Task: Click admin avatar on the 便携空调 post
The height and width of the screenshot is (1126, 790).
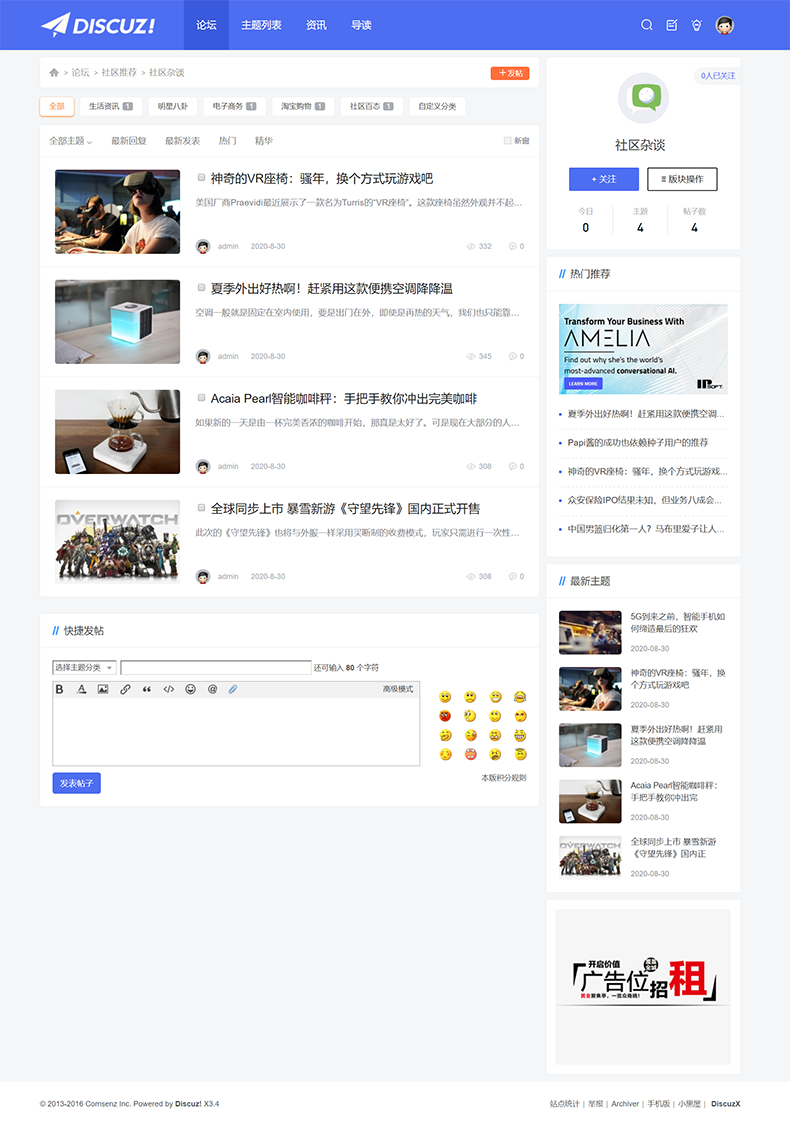Action: (x=203, y=356)
